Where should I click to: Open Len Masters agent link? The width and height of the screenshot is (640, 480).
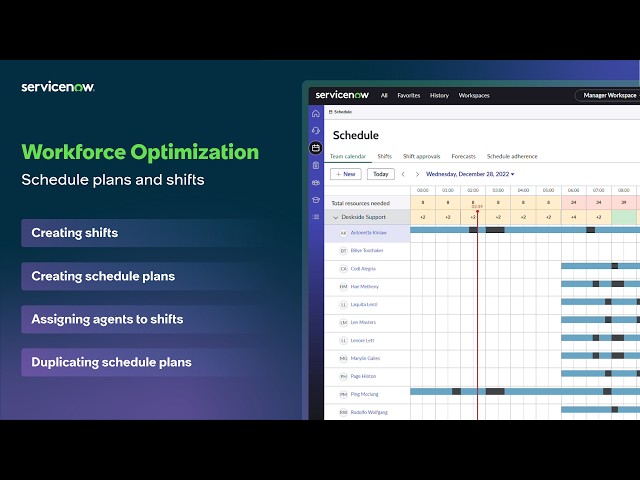pyautogui.click(x=363, y=322)
